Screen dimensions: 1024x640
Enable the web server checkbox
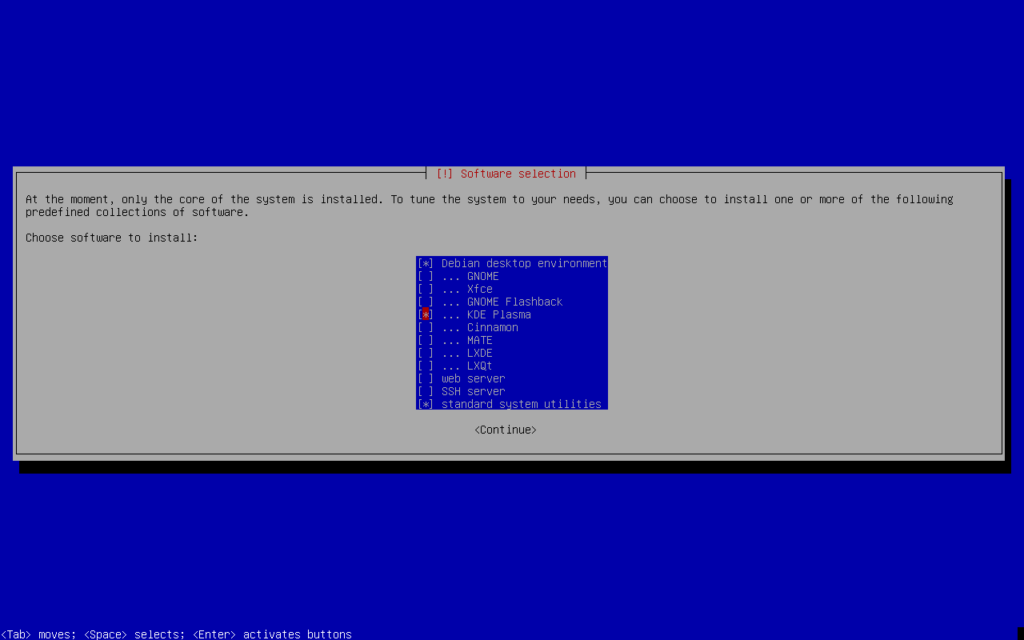pos(425,379)
